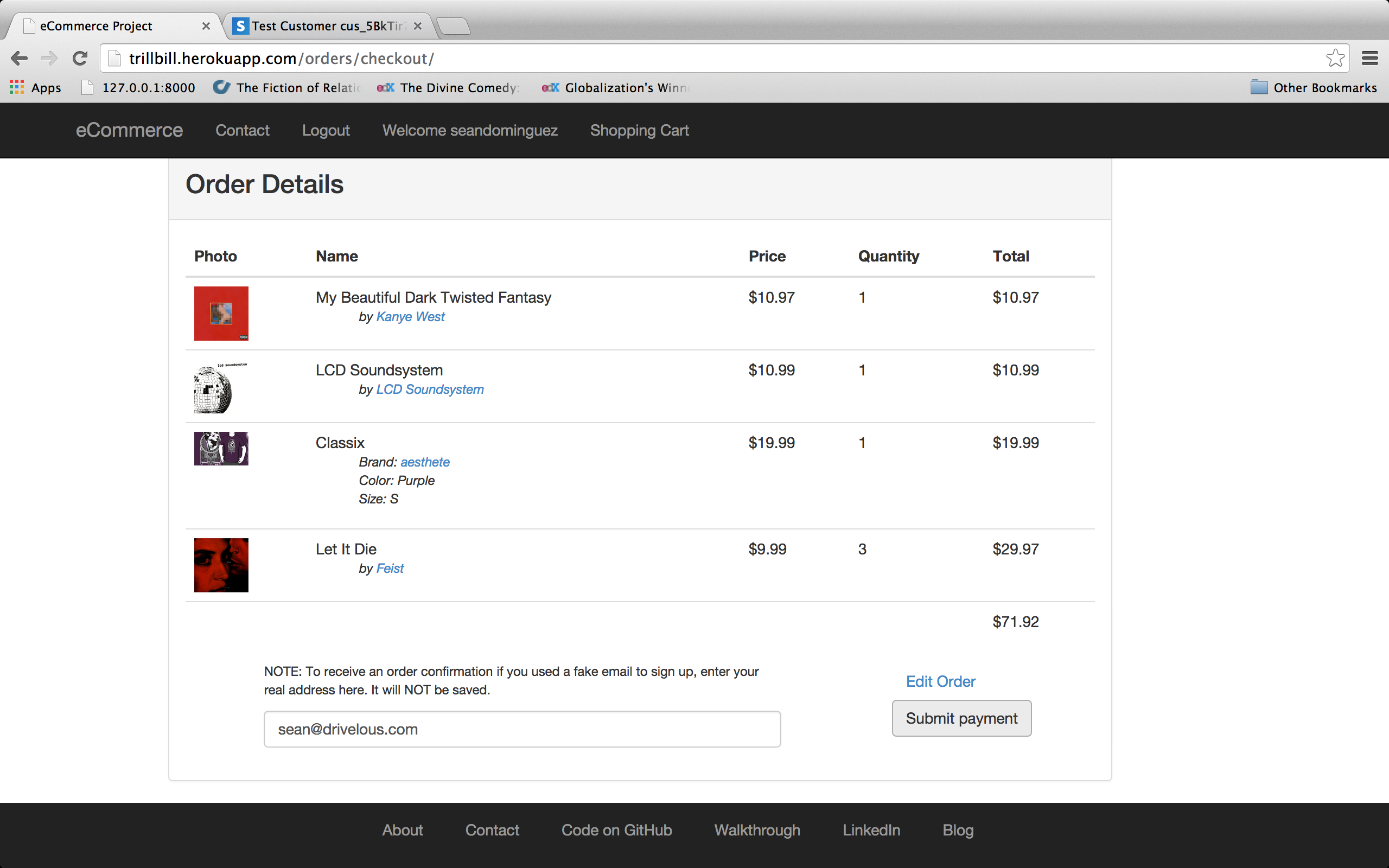Reload the checkout page
The height and width of the screenshot is (868, 1389).
click(80, 58)
